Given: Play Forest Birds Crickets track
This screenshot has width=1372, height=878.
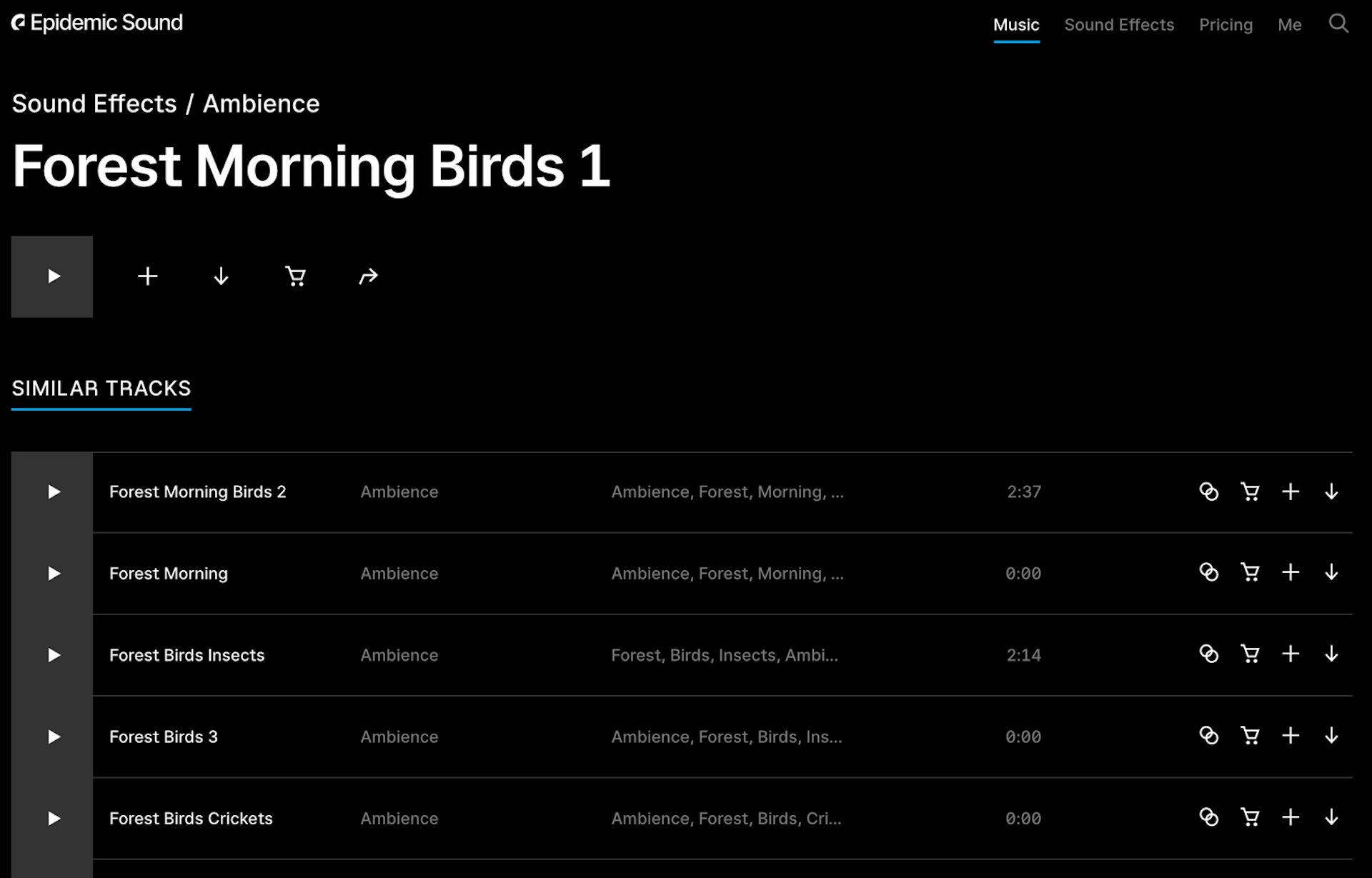Looking at the screenshot, I should pos(54,819).
